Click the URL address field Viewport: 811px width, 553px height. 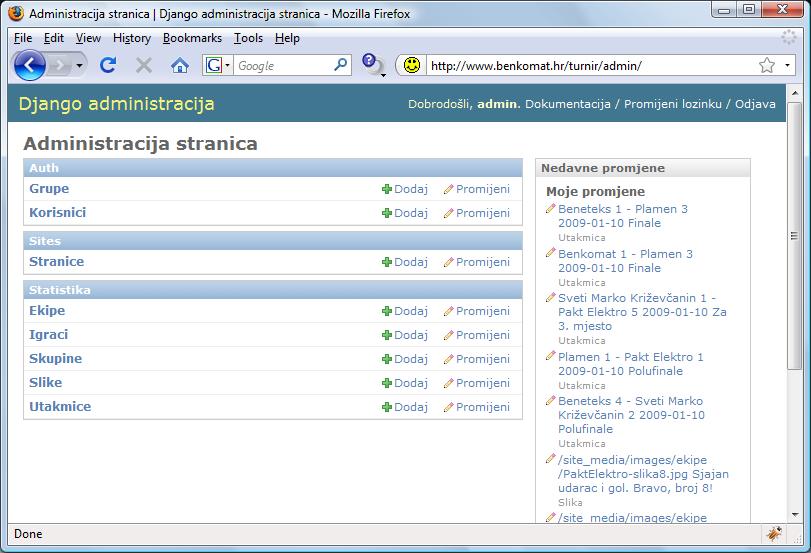point(590,66)
